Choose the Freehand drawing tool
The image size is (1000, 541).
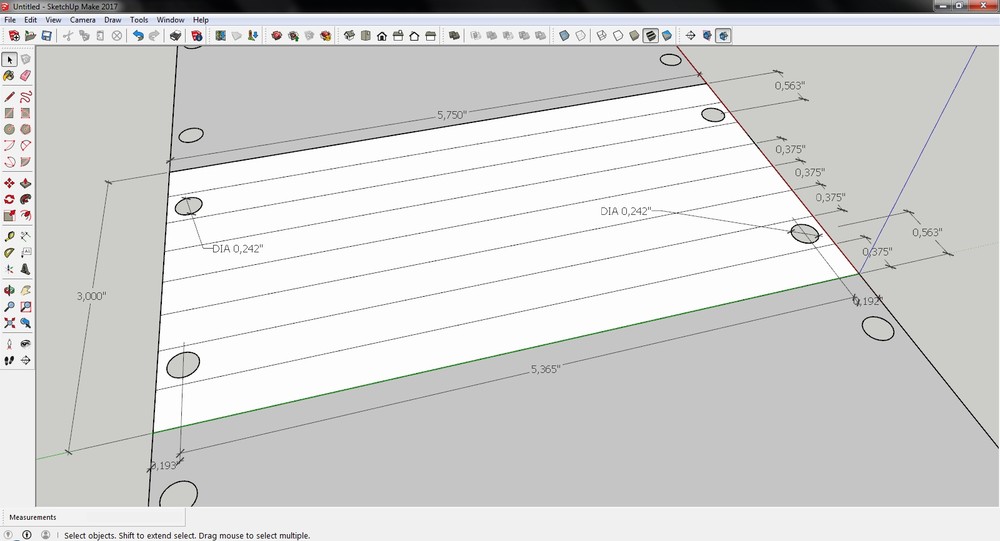[26, 97]
